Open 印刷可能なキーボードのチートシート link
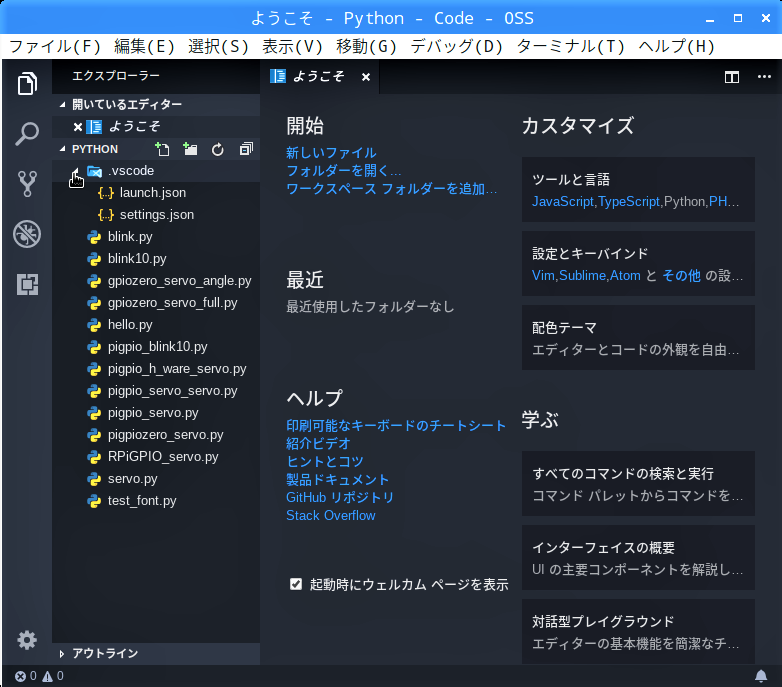This screenshot has width=782, height=687. [396, 425]
